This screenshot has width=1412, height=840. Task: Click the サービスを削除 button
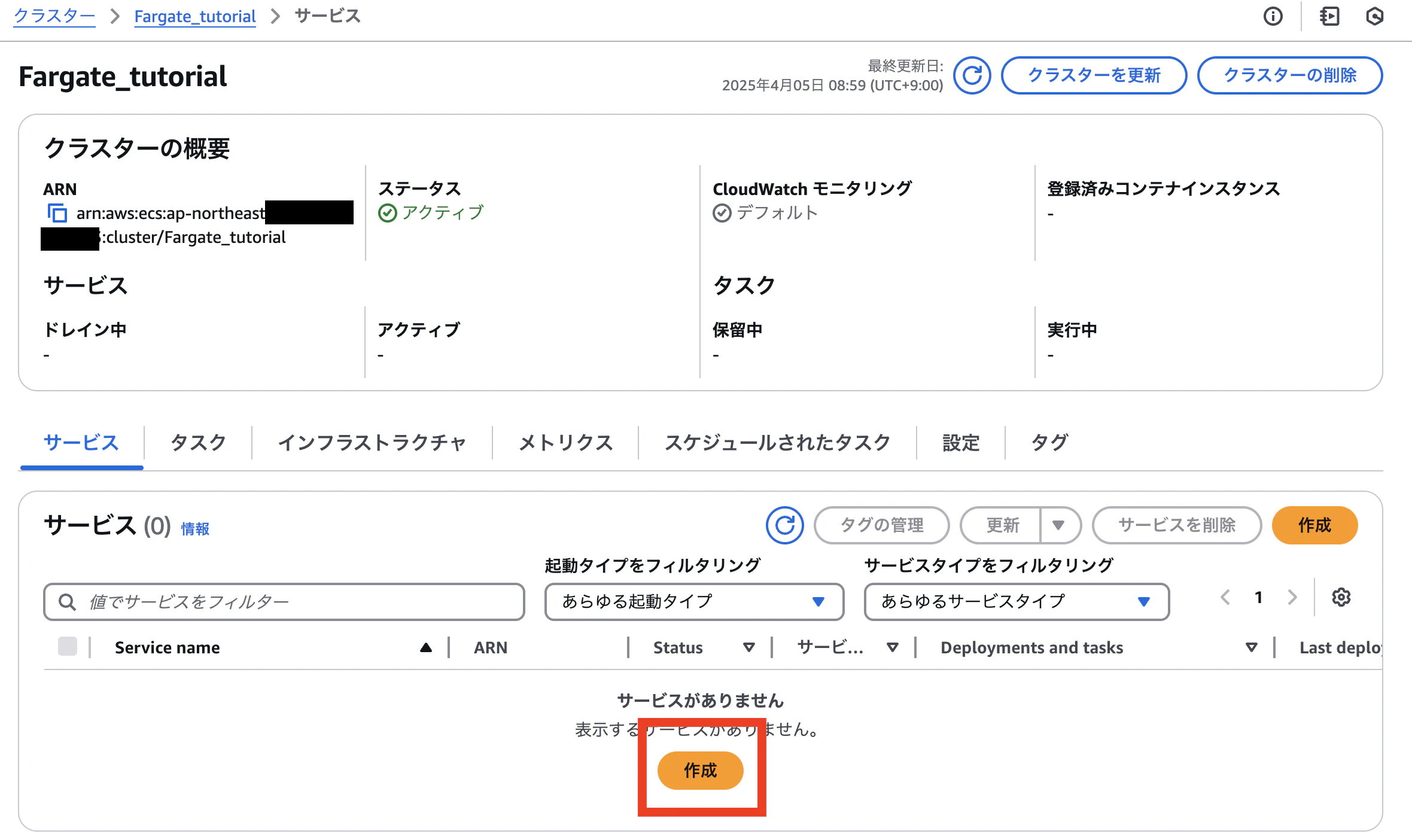(x=1177, y=525)
